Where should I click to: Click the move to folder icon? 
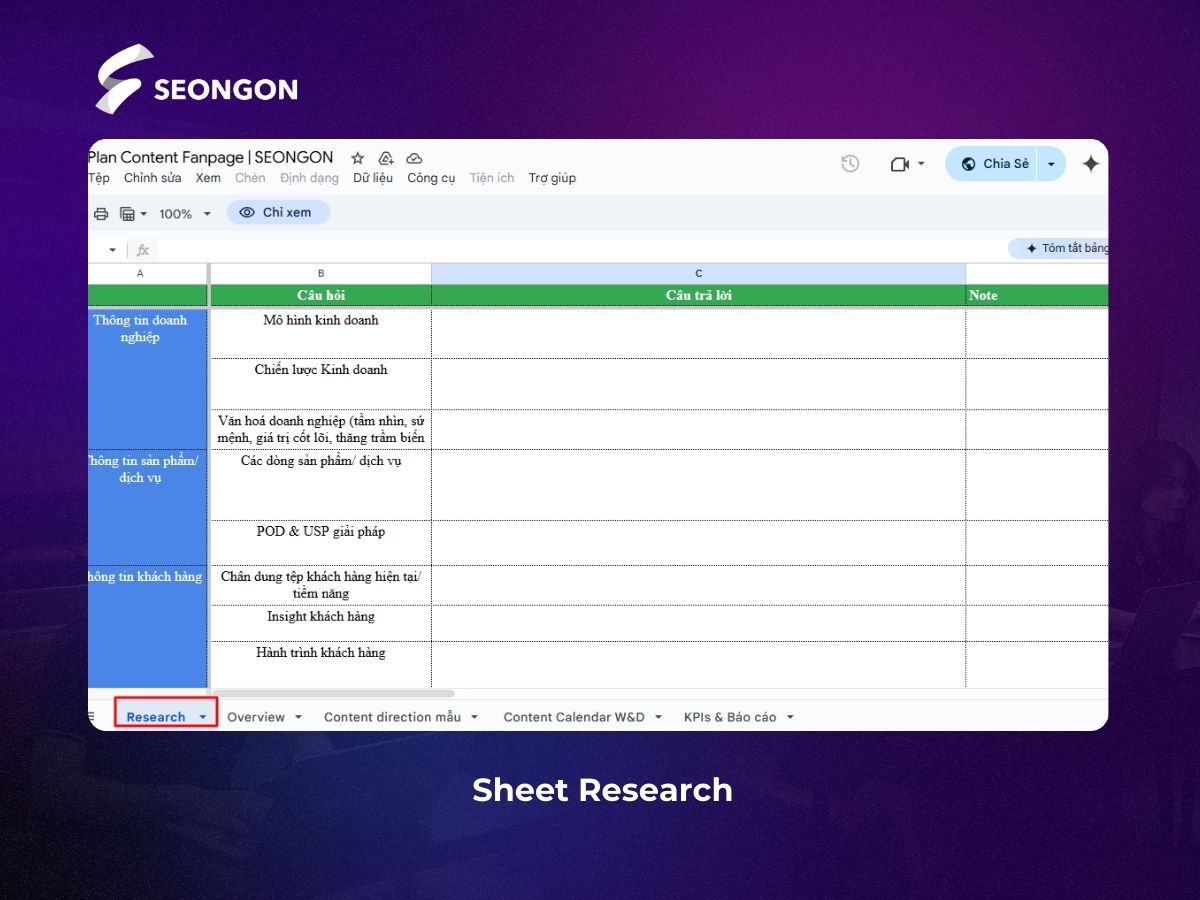coord(386,158)
